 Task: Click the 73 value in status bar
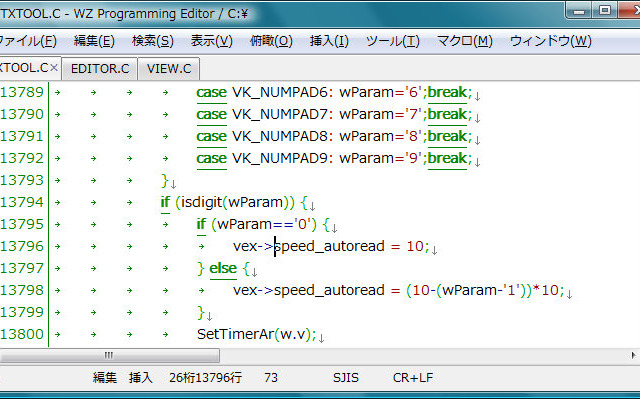pos(271,378)
